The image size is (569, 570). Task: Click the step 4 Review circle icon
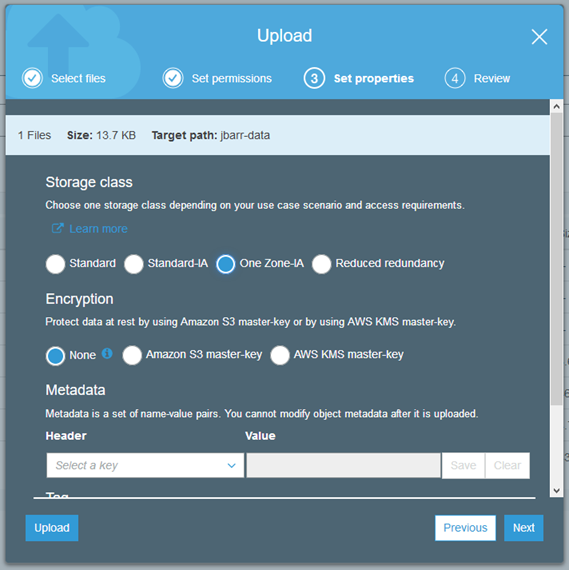[x=454, y=78]
